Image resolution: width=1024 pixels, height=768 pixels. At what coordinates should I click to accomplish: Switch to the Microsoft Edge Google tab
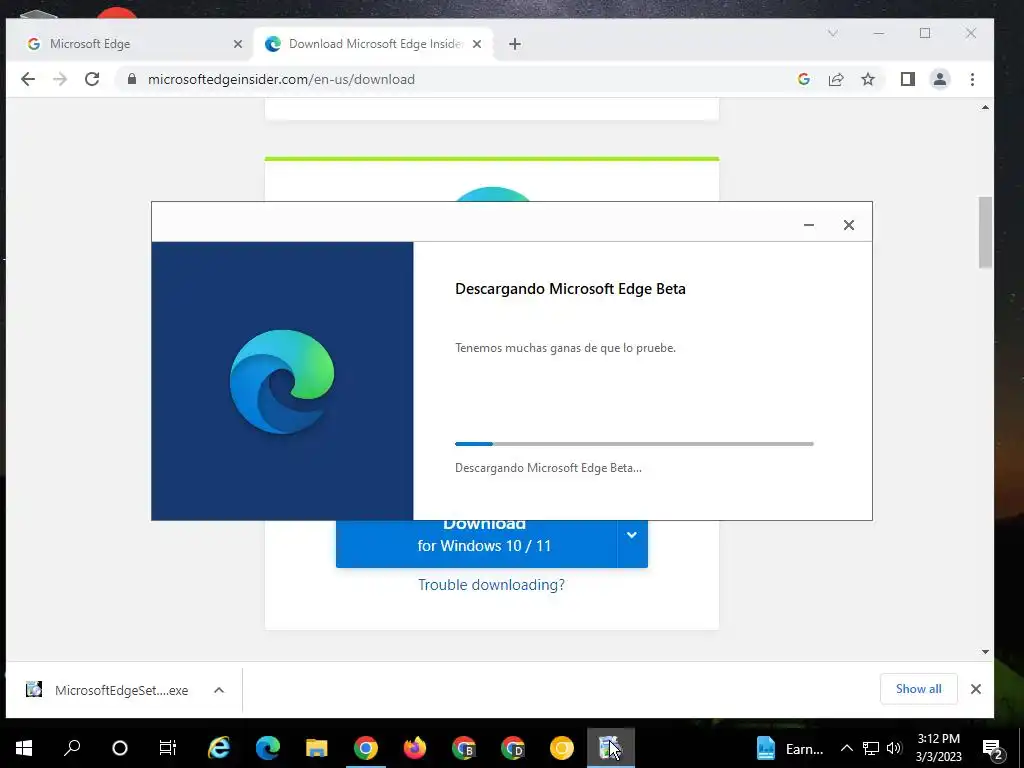click(131, 44)
